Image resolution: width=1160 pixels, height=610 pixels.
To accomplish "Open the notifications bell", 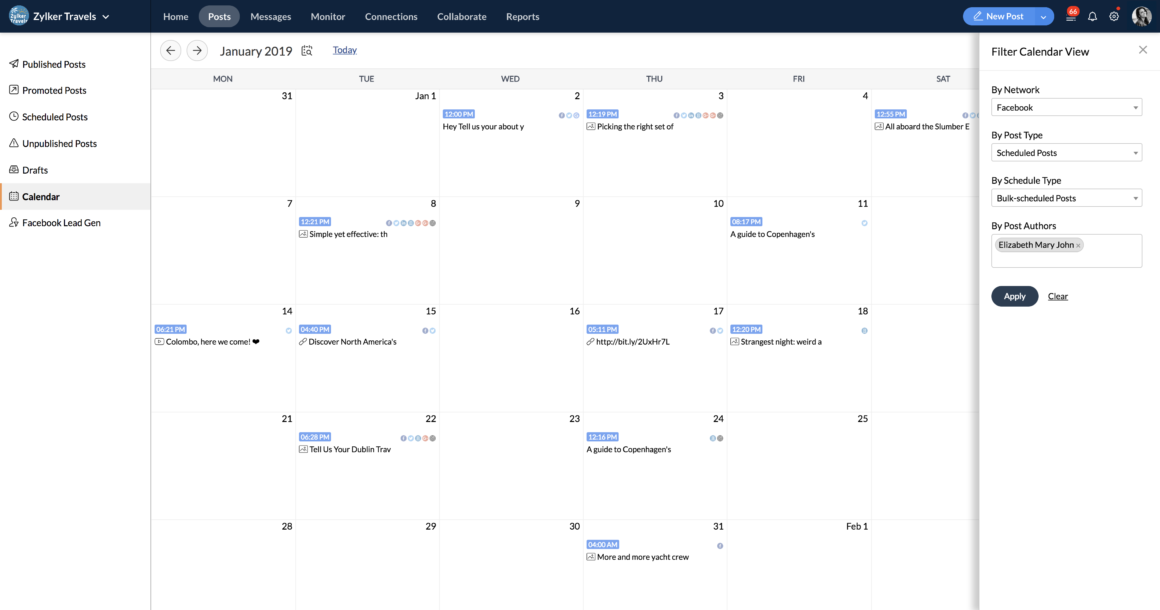I will pos(1093,17).
